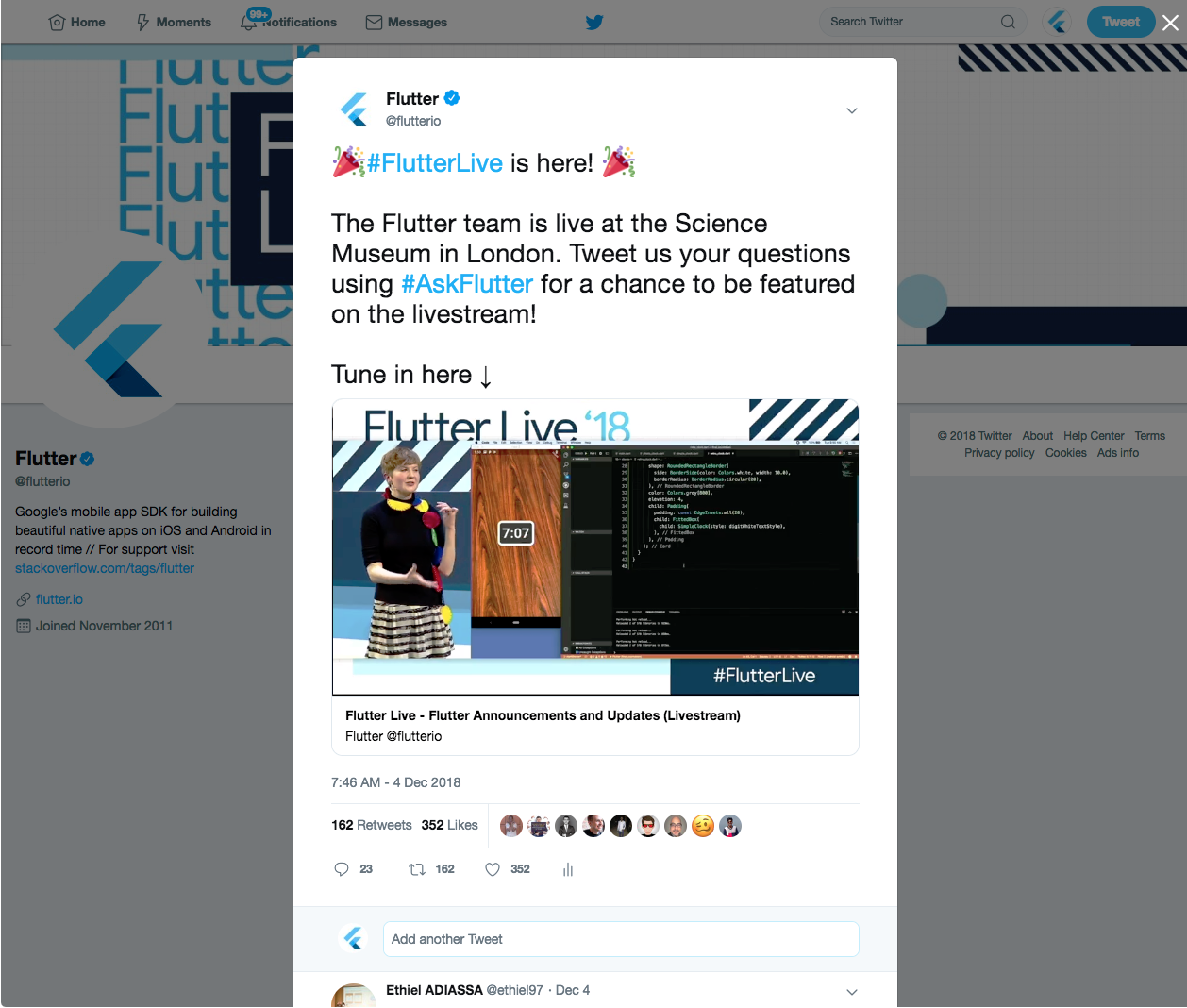Close the tweet overlay with X
Screen dimensions: 1187x1008
coord(1170,23)
